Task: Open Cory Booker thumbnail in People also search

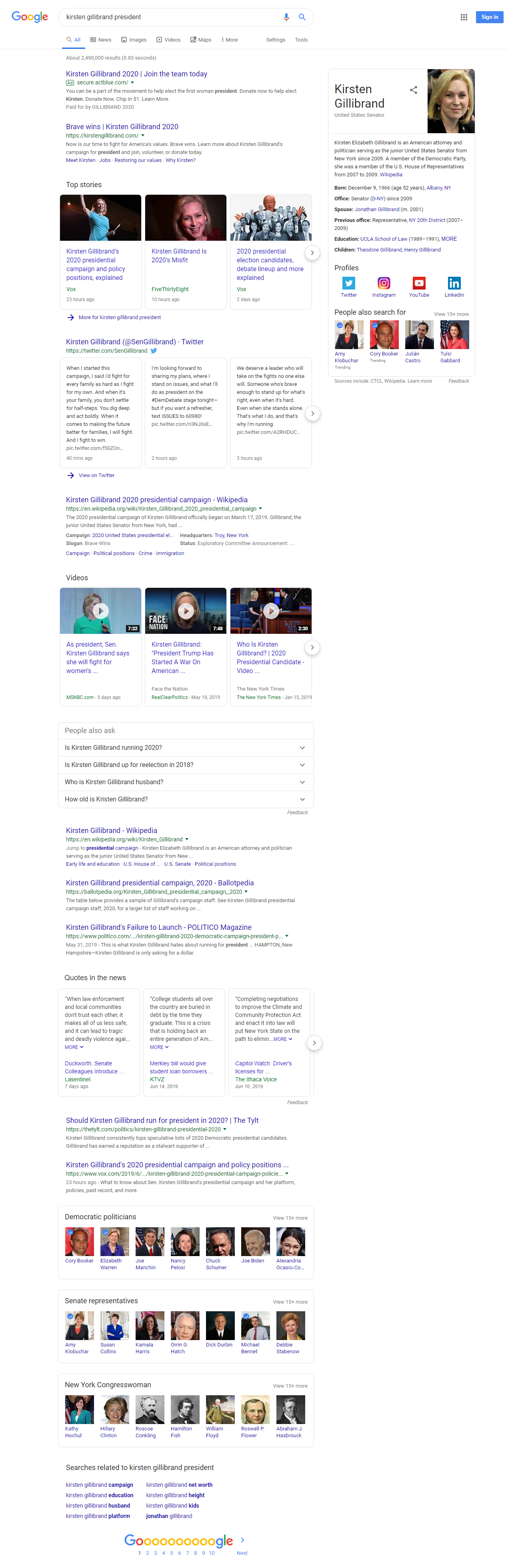Action: click(x=384, y=335)
